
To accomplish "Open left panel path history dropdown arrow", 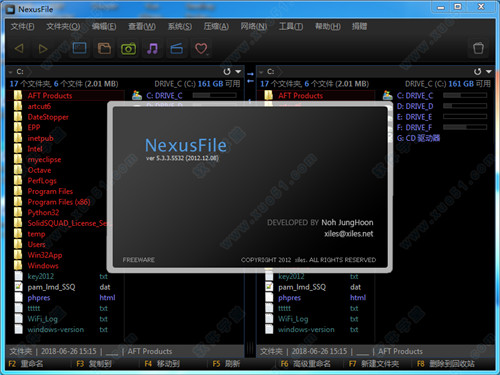I will [x=238, y=72].
